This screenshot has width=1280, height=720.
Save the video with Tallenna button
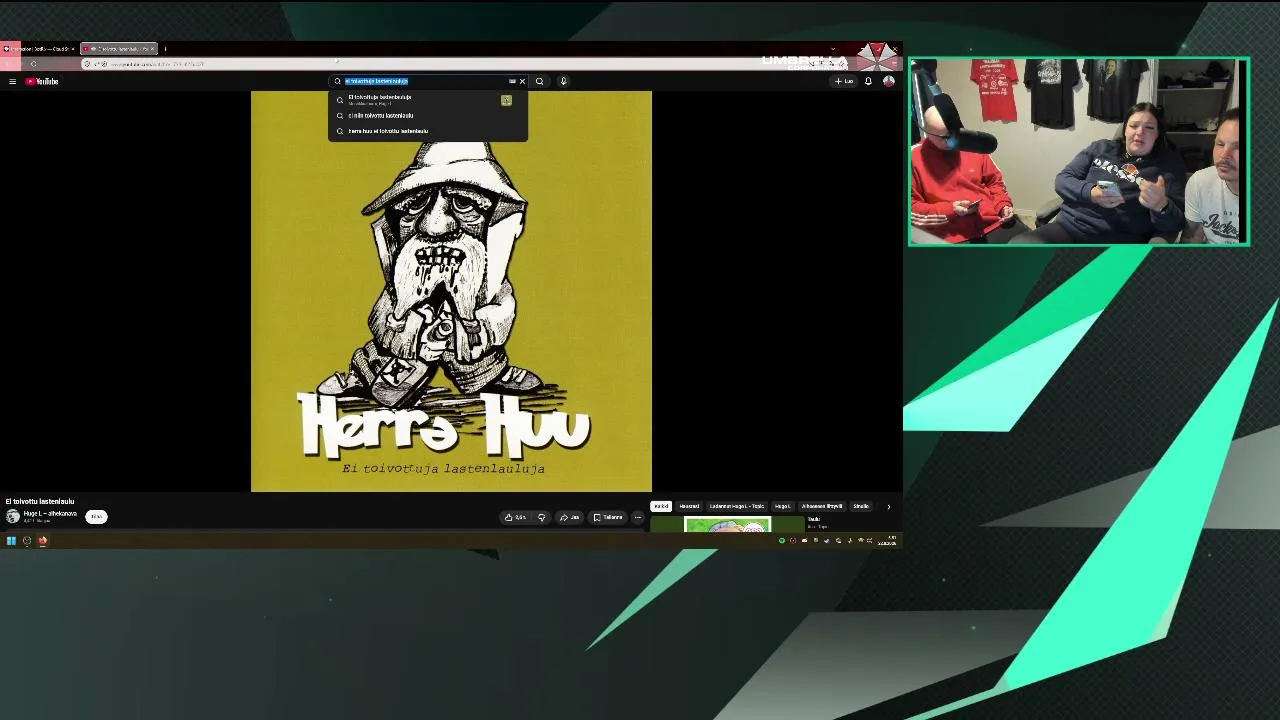608,517
